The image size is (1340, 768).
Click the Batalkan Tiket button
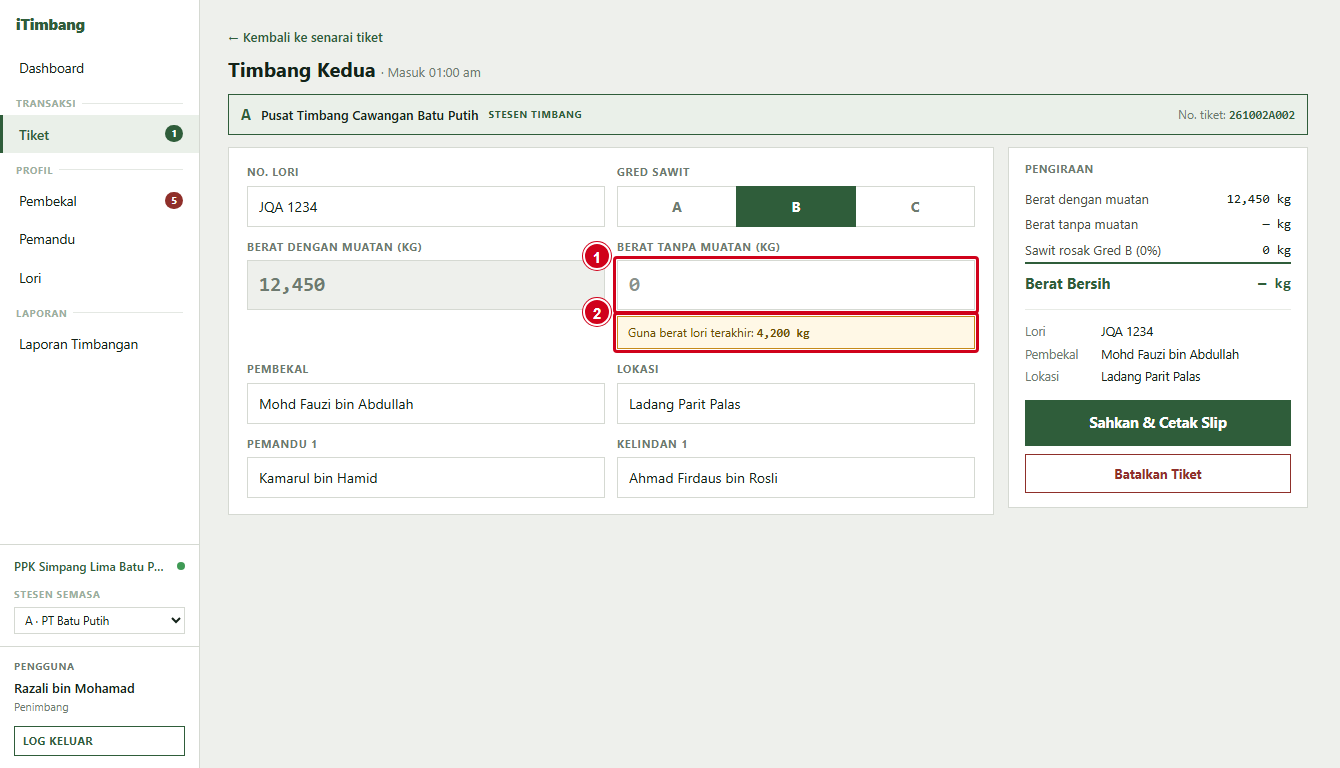(1158, 474)
